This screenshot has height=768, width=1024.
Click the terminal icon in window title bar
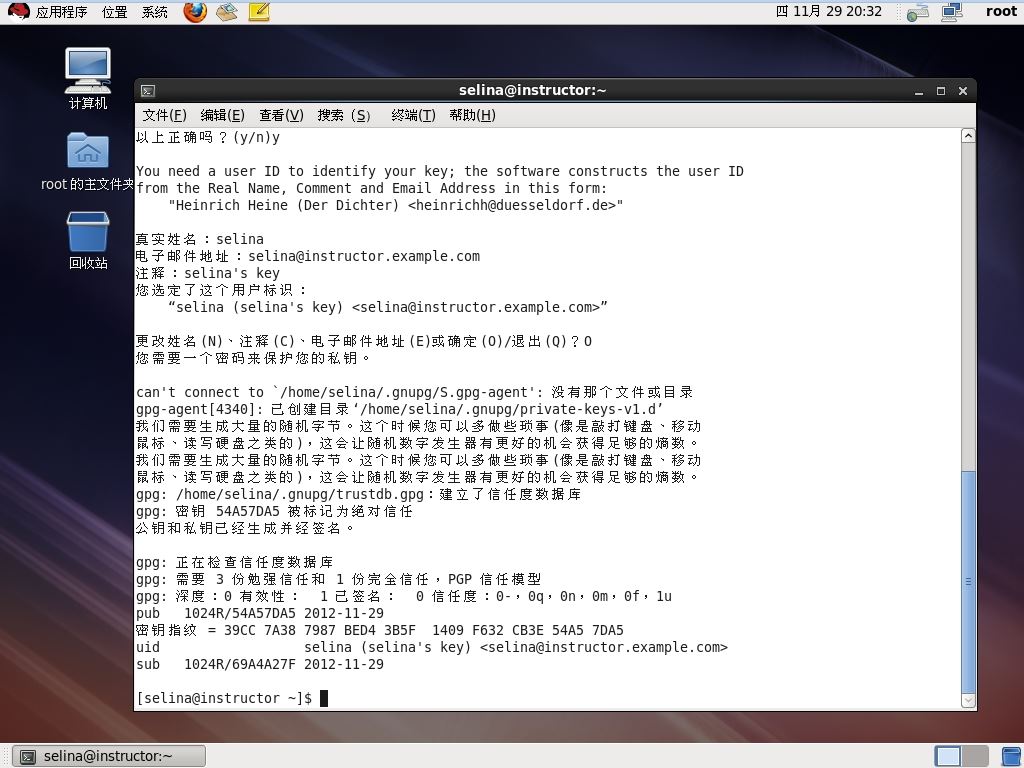(x=148, y=91)
